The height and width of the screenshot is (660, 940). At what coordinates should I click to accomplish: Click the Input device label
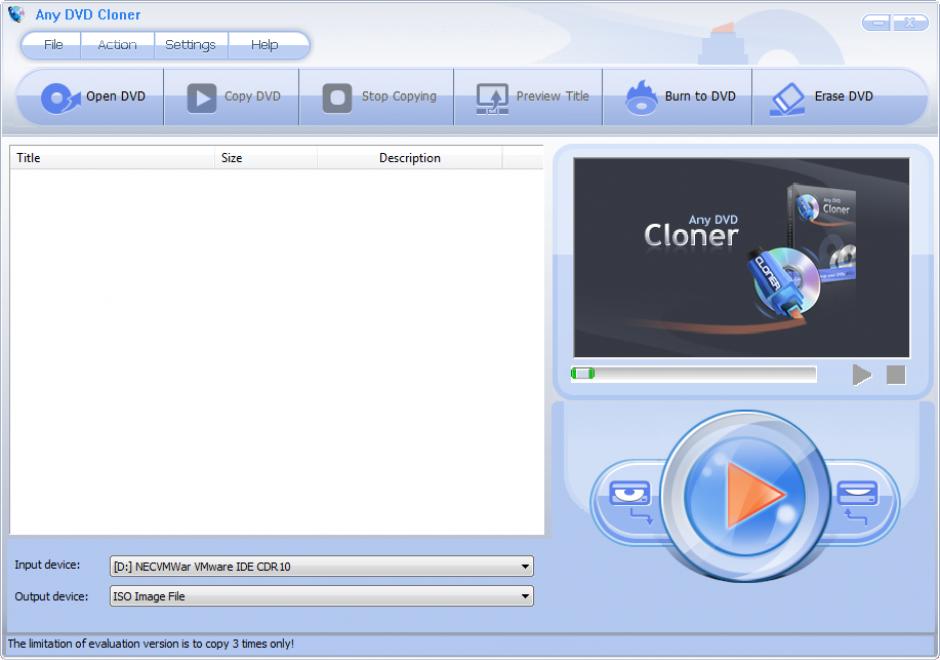(47, 565)
